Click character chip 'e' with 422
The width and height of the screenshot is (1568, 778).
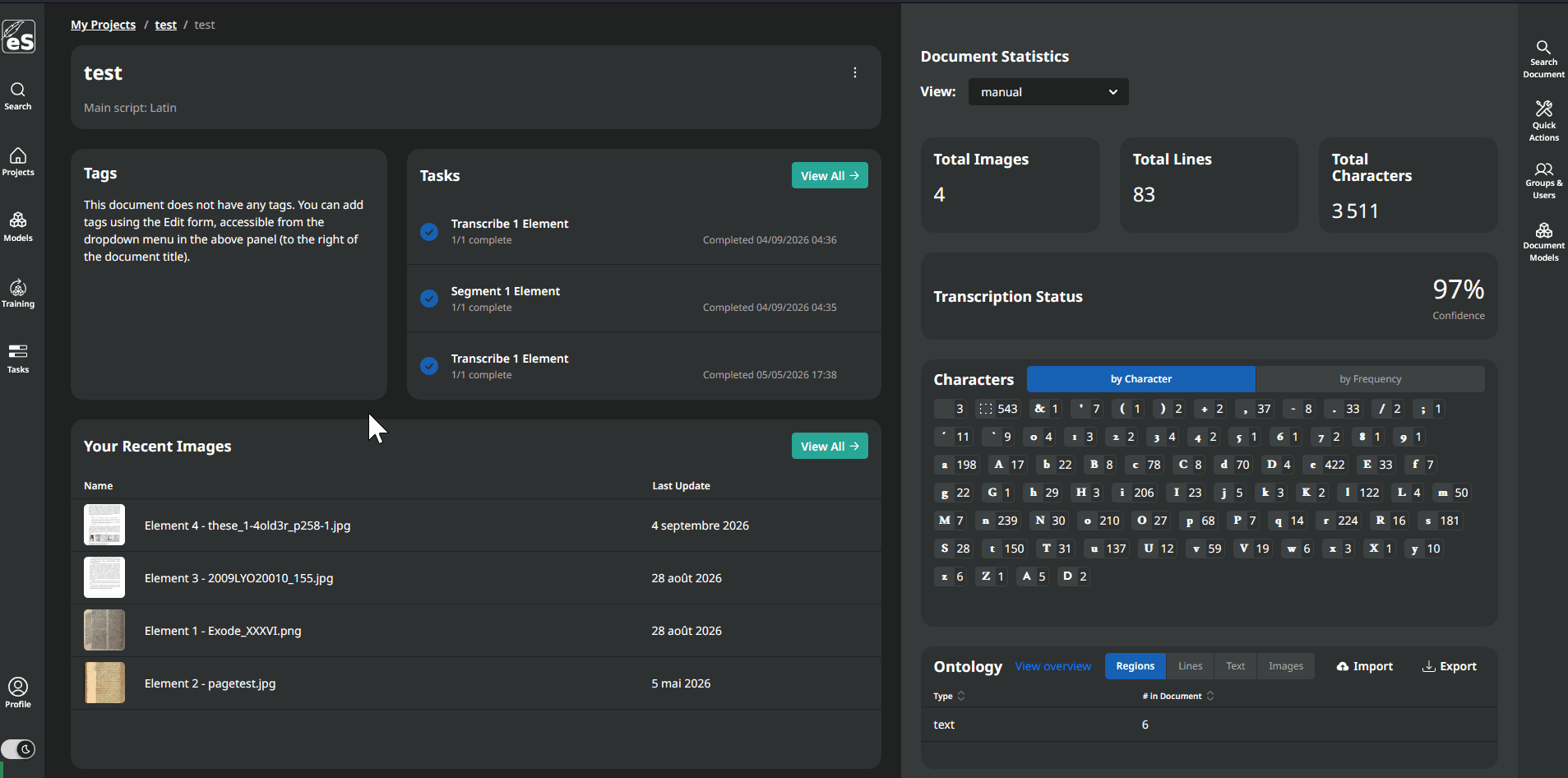tap(1326, 465)
